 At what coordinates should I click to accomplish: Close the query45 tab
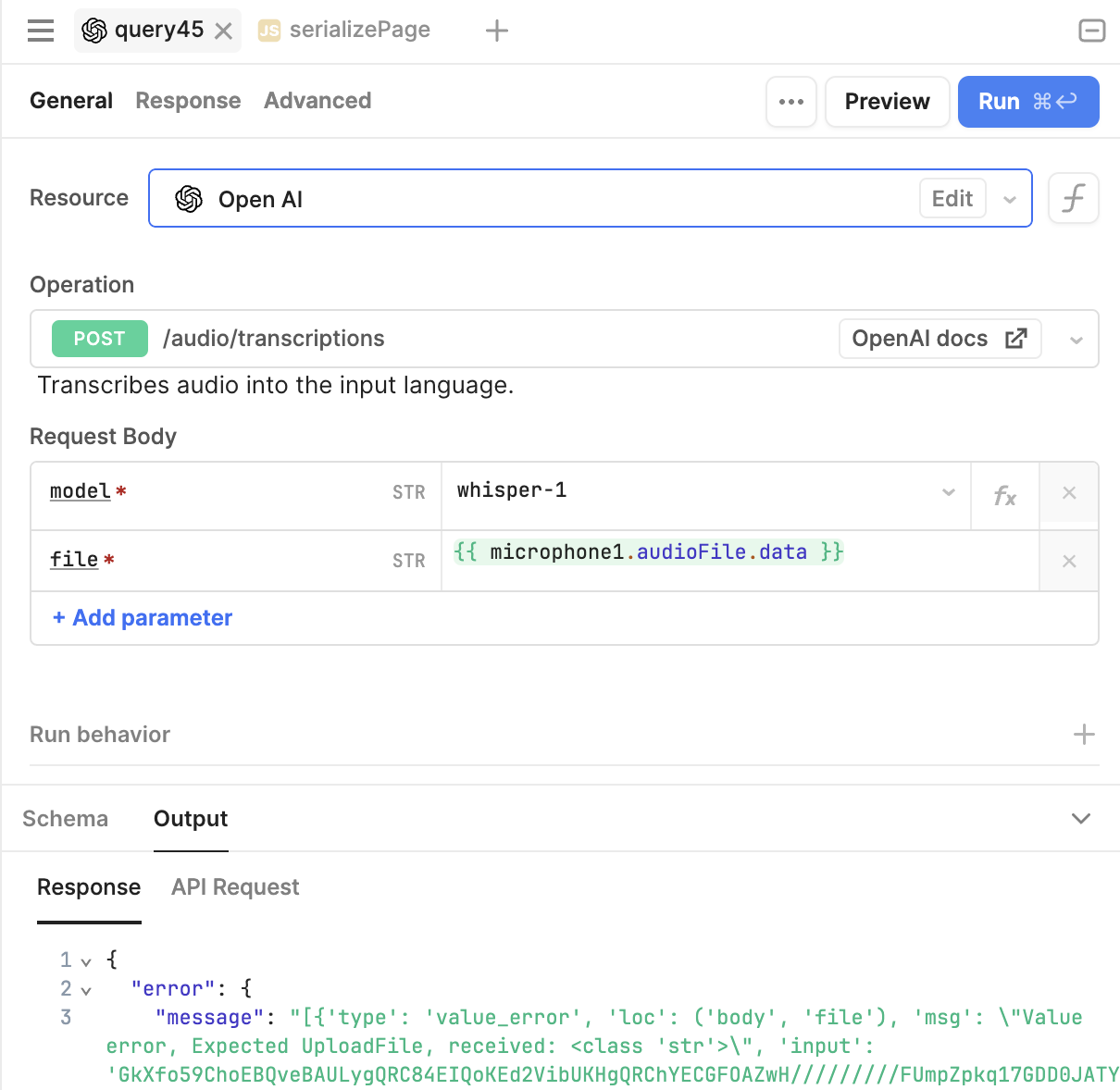[x=223, y=31]
